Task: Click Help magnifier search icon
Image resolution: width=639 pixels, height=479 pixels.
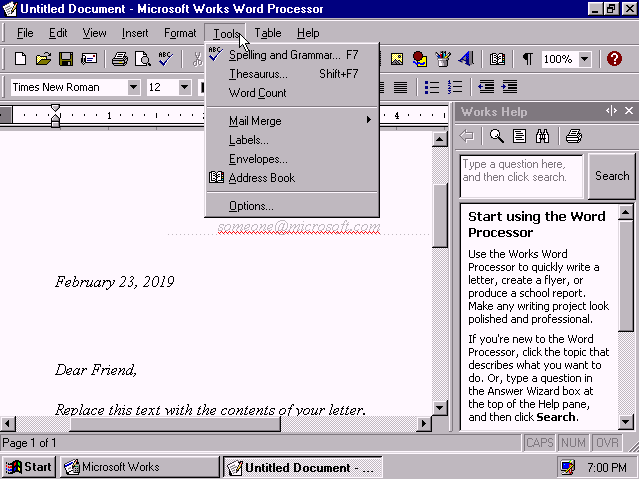Action: click(496, 136)
